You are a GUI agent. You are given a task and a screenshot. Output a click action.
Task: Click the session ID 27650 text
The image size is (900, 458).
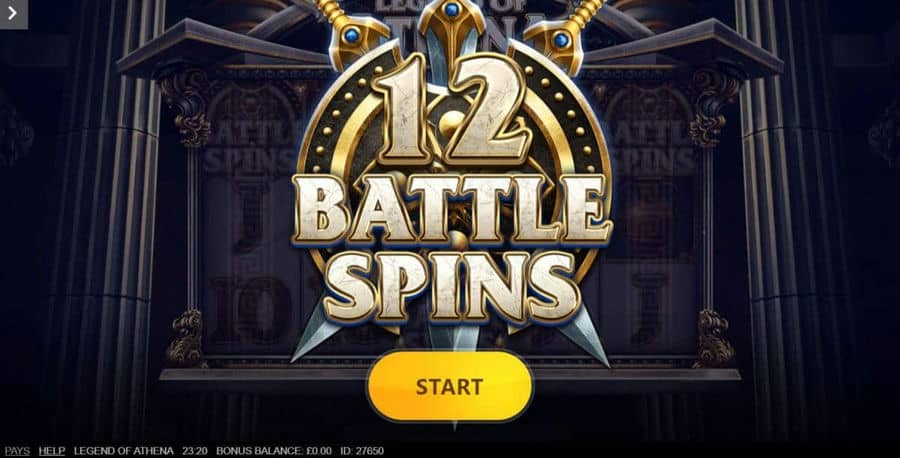click(x=362, y=451)
